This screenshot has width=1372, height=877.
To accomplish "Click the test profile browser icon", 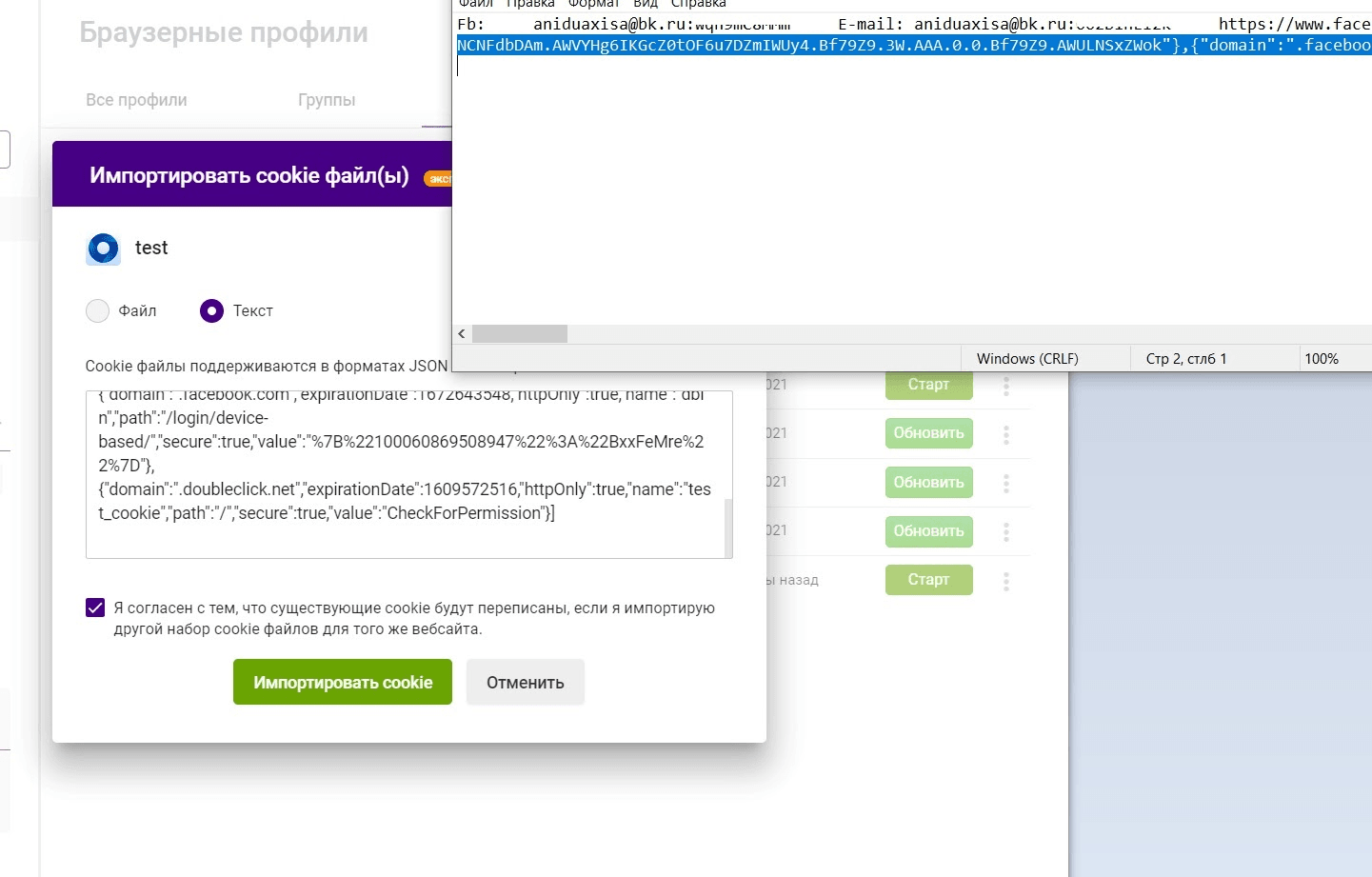I will [103, 249].
